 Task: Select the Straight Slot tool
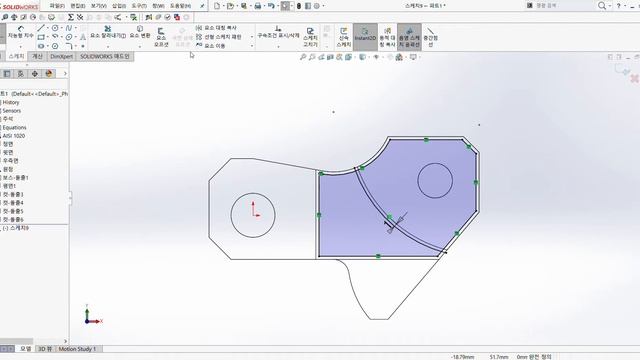point(41,46)
